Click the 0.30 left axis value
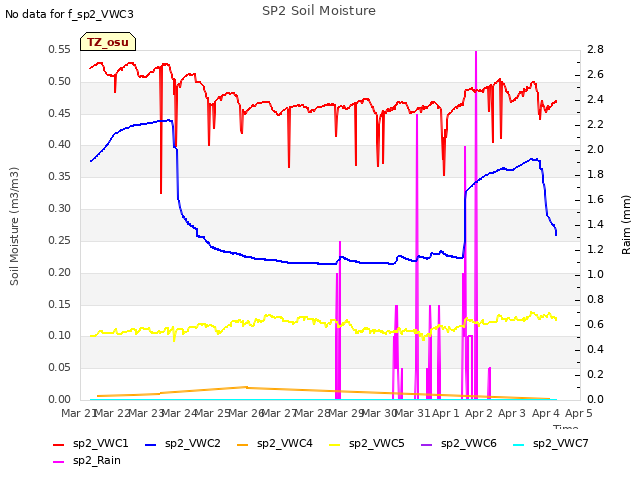 point(60,209)
